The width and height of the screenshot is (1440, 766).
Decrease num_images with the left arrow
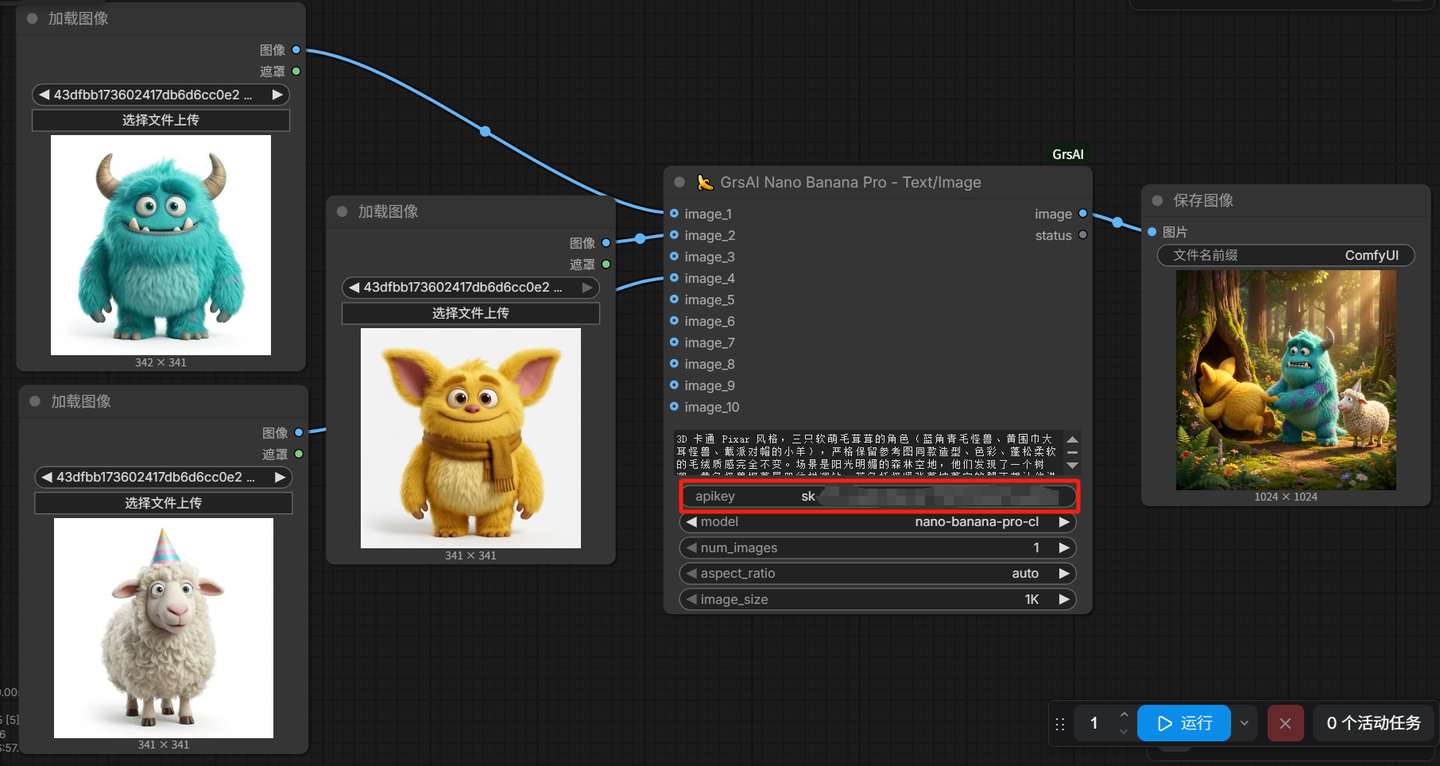pyautogui.click(x=691, y=548)
